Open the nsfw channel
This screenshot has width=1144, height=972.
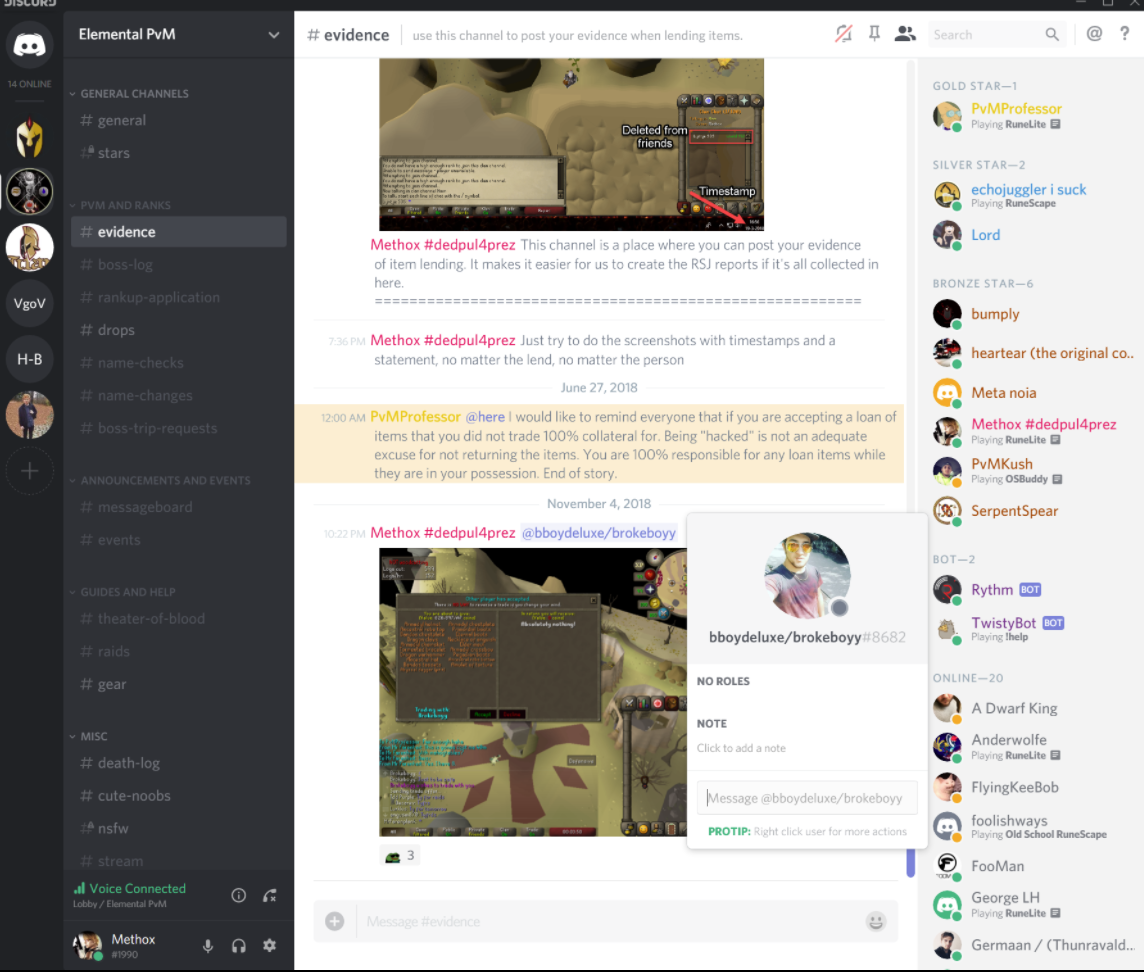point(179,829)
